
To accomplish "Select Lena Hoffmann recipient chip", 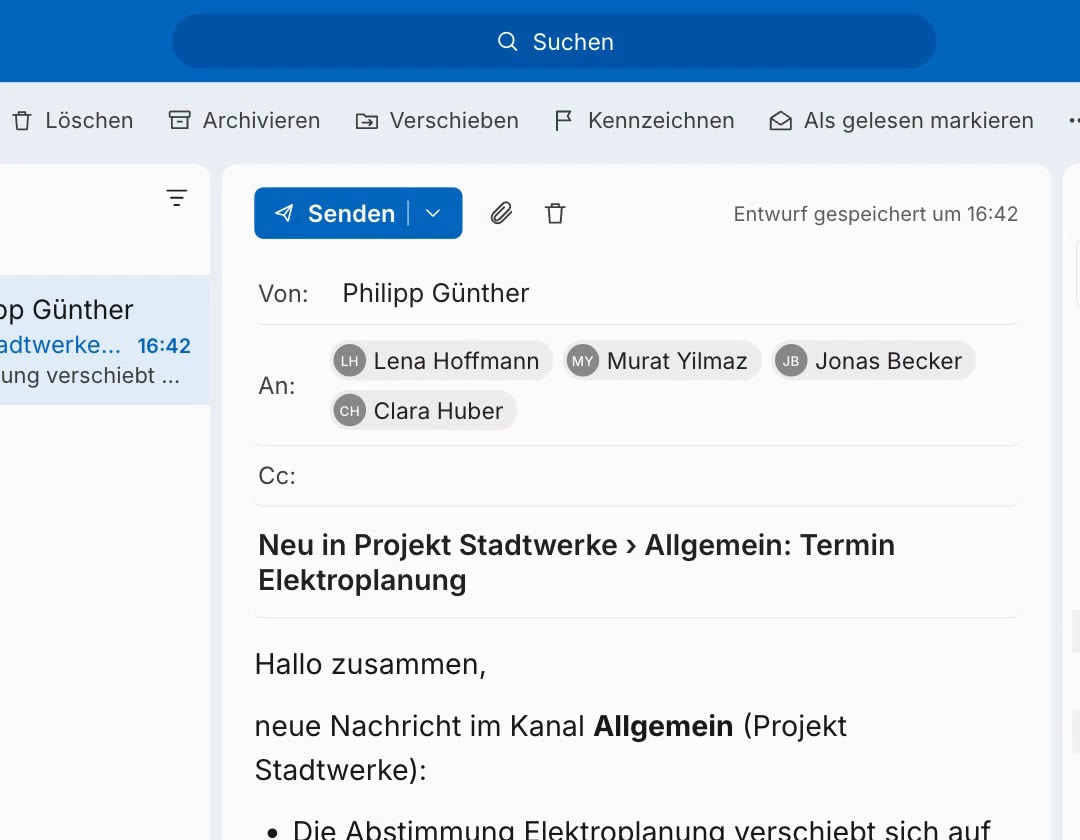I will [442, 361].
